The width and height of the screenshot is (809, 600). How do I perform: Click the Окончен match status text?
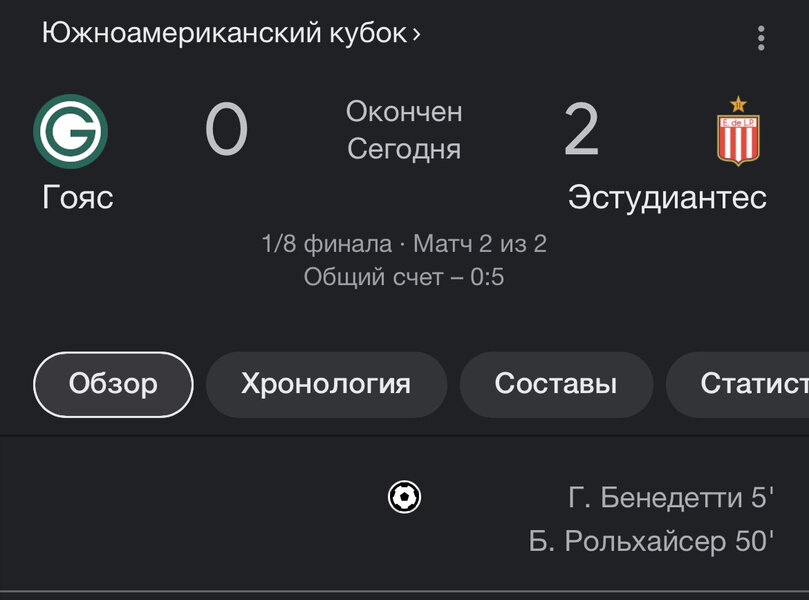pos(404,112)
